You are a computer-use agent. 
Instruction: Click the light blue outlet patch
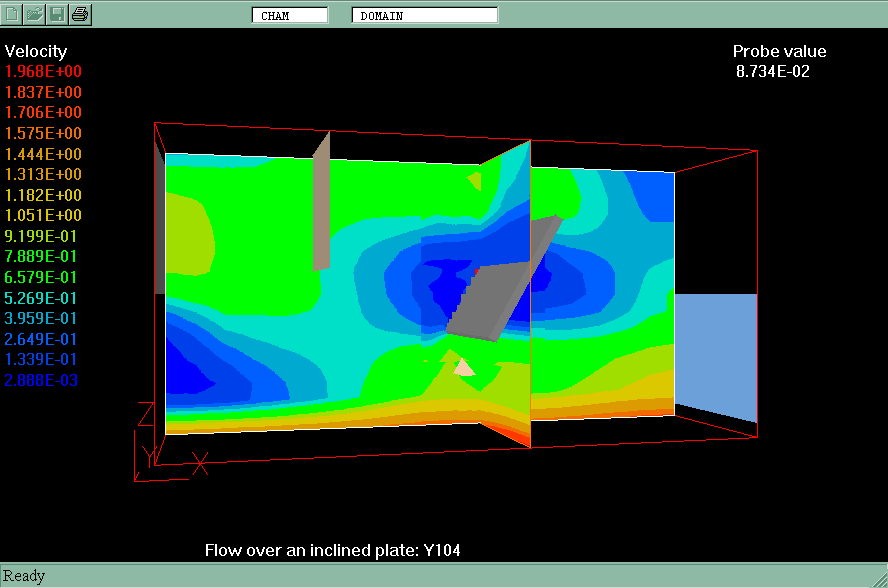pyautogui.click(x=715, y=355)
